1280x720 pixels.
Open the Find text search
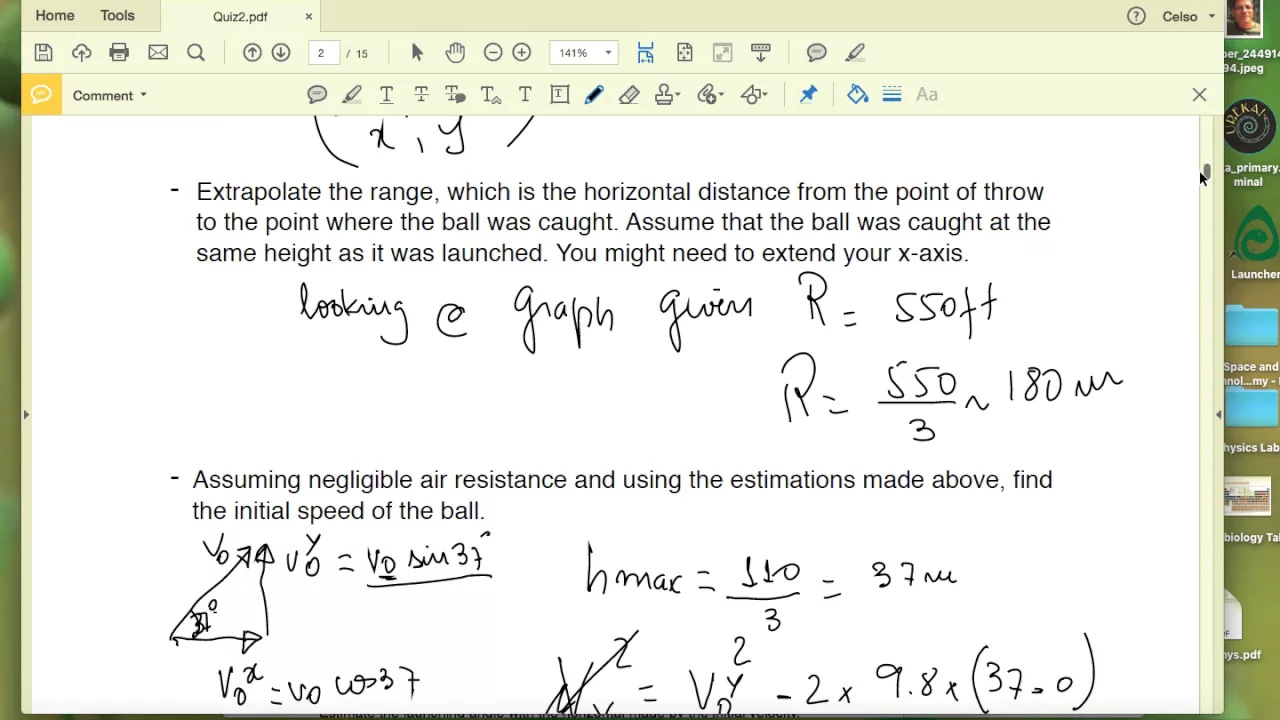coord(196,53)
